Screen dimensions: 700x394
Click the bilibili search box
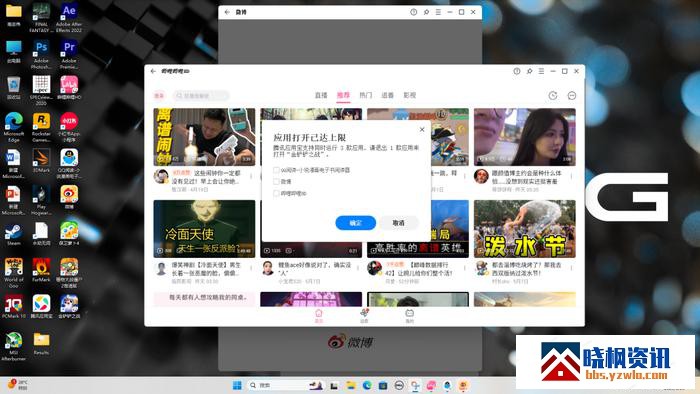pyautogui.click(x=201, y=95)
